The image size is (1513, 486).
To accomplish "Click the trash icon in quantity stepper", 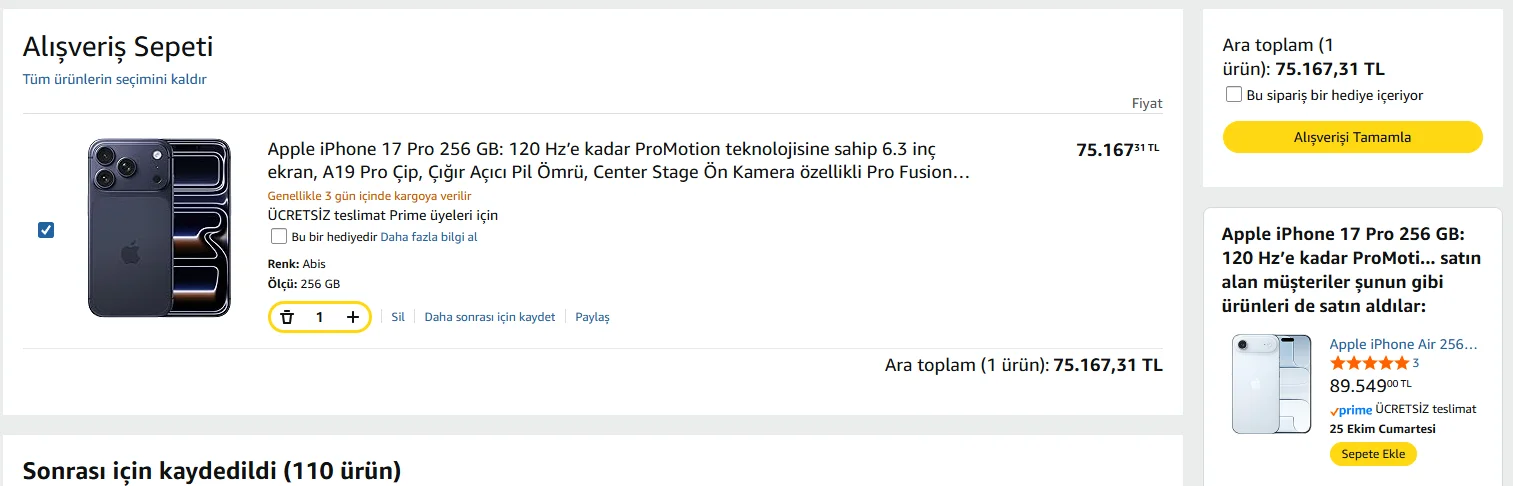I will (x=287, y=317).
